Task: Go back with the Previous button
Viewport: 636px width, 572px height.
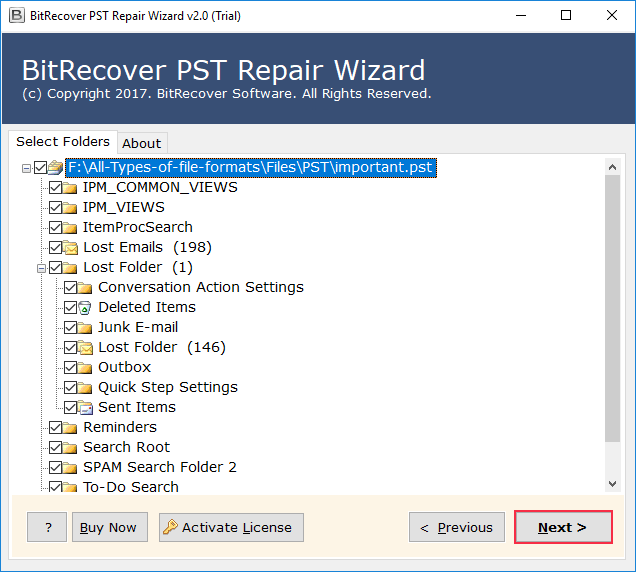Action: point(457,527)
